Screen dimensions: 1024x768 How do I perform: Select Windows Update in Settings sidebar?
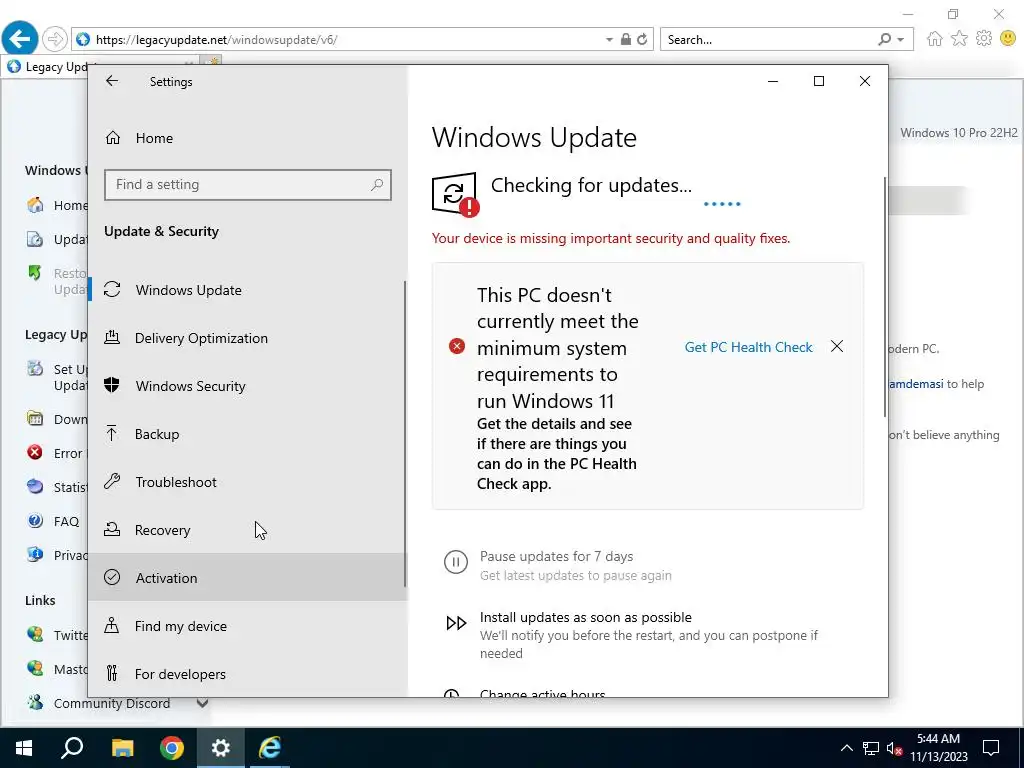coord(248,290)
